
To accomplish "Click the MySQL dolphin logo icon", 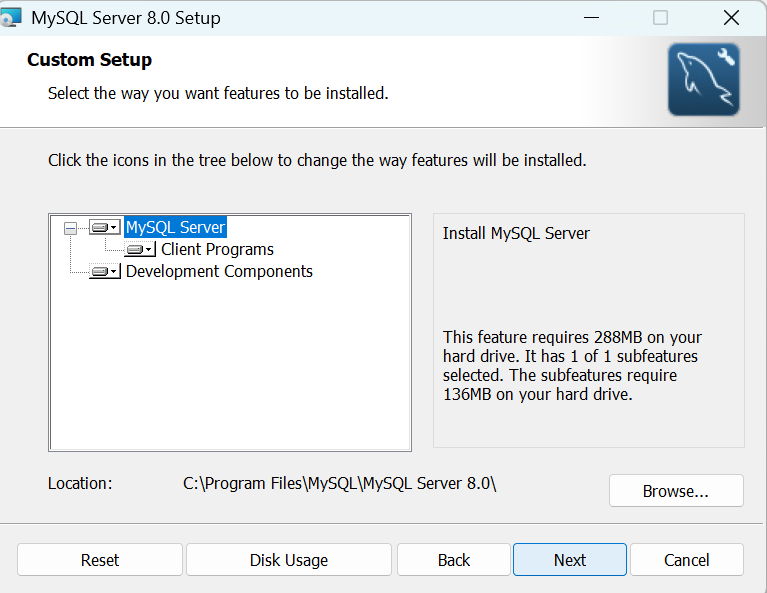I will tap(704, 80).
